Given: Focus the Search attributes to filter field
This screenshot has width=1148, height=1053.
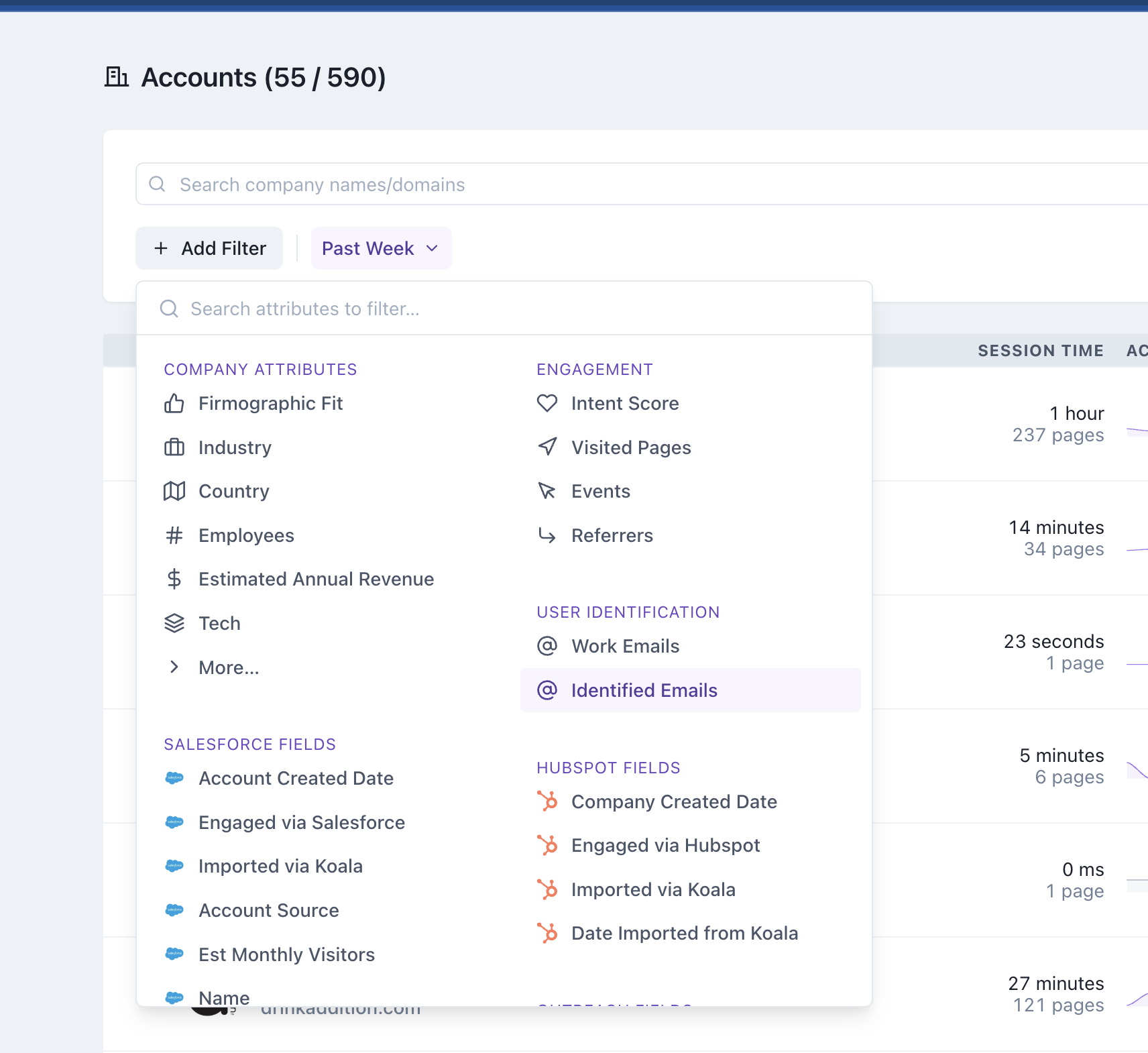Looking at the screenshot, I should (503, 309).
